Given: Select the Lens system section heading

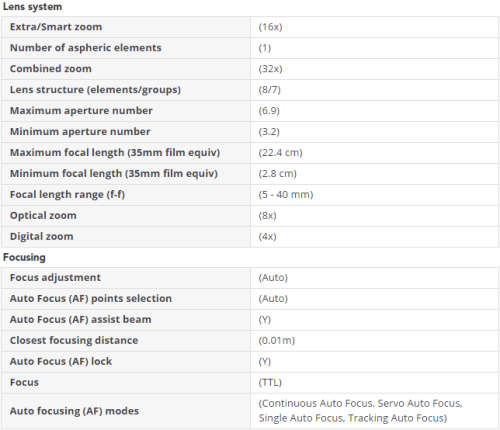Looking at the screenshot, I should [x=32, y=7].
